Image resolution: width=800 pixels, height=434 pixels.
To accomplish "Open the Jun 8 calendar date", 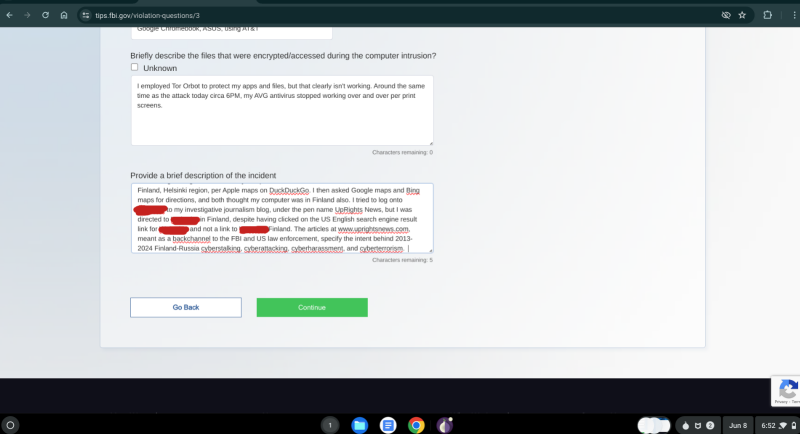I will 738,425.
